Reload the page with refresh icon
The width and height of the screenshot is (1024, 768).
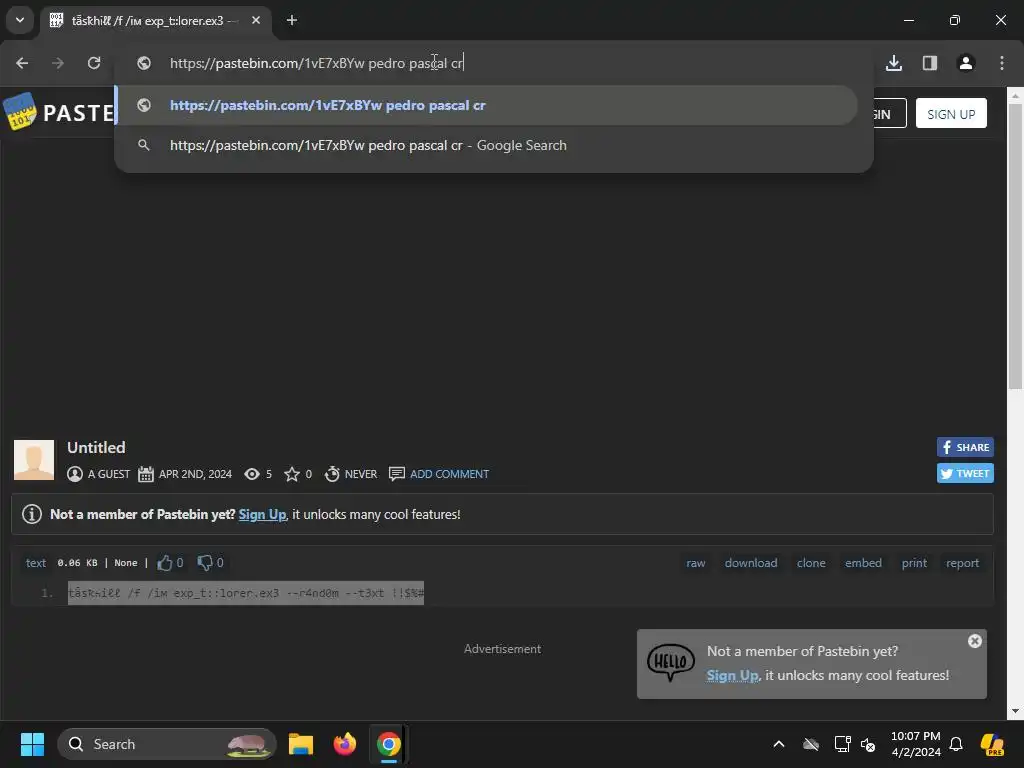click(x=94, y=63)
